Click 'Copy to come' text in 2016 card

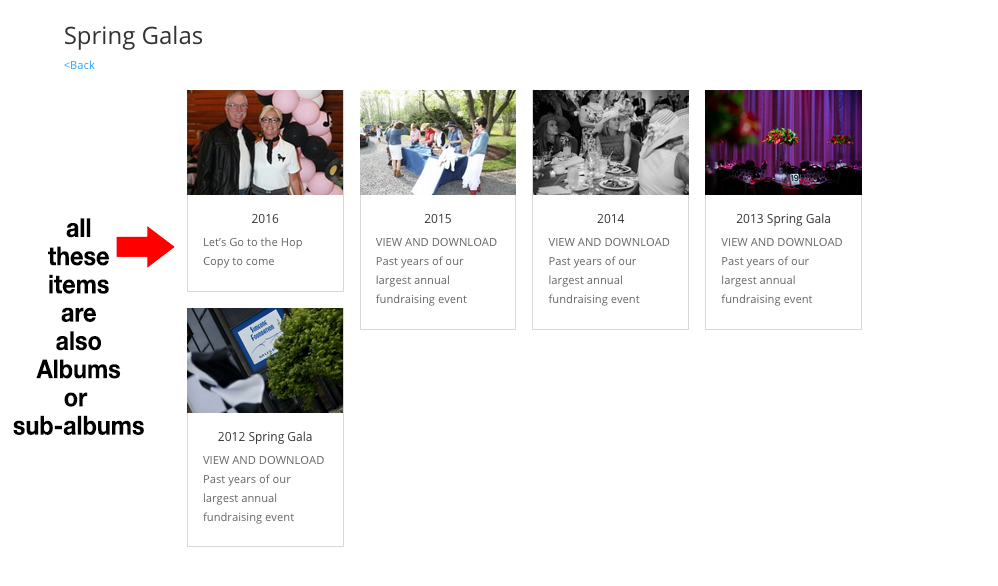(x=239, y=262)
